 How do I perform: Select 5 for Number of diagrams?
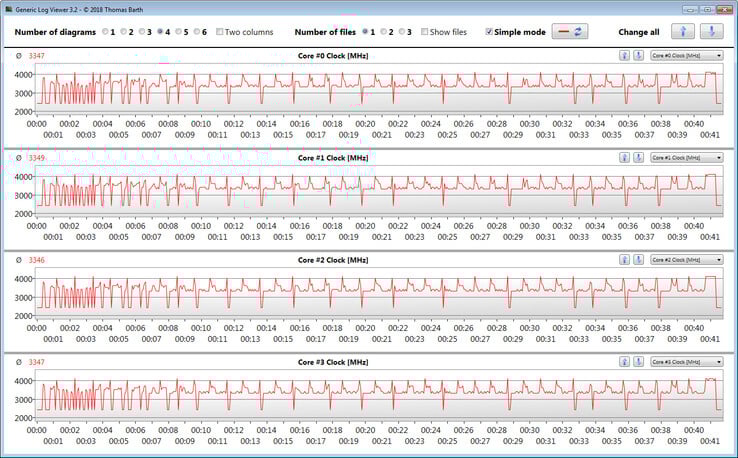pos(179,32)
